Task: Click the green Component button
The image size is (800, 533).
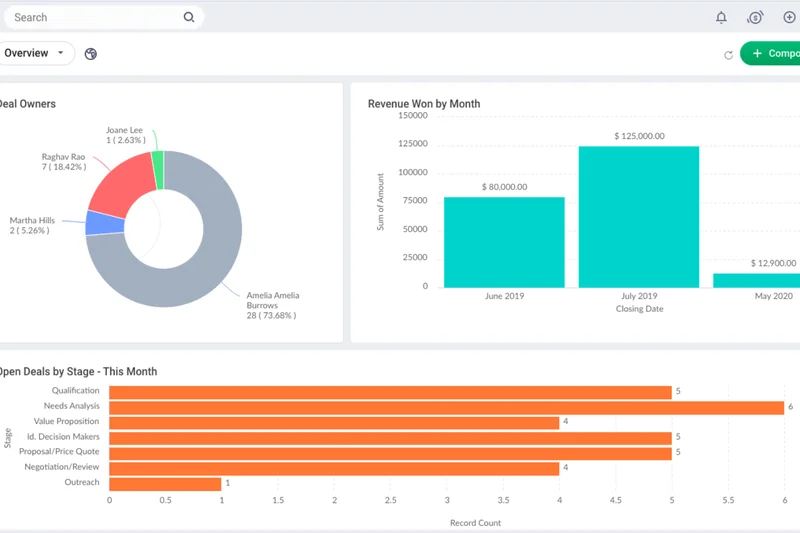Action: 772,54
